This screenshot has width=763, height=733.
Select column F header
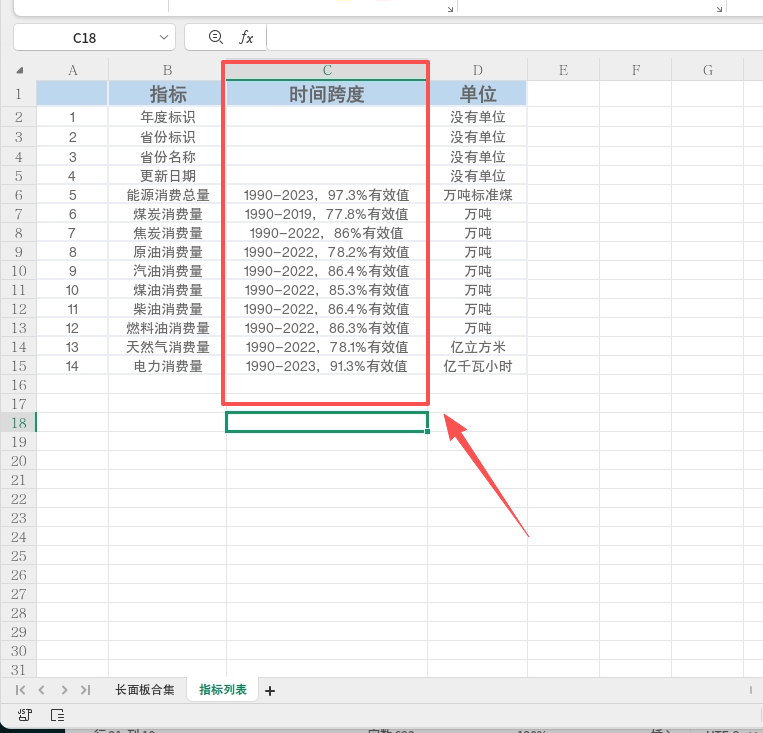click(x=636, y=71)
